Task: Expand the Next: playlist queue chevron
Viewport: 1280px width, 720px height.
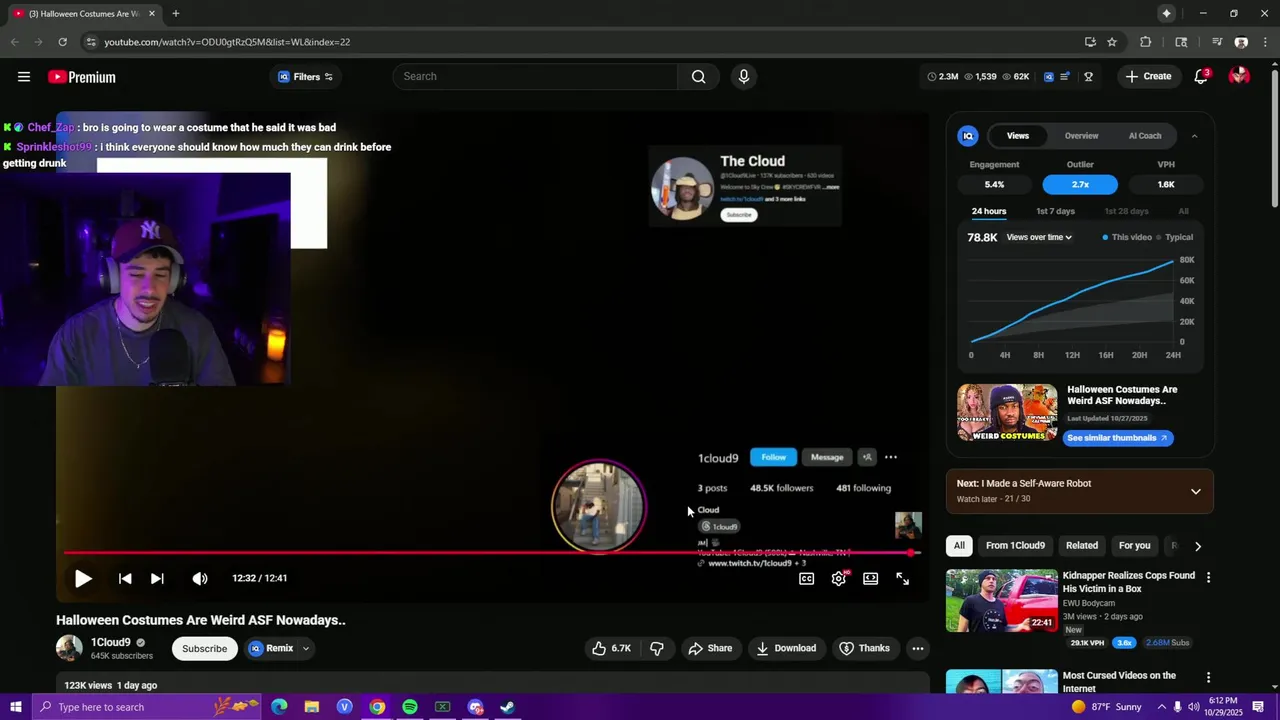Action: [1196, 491]
